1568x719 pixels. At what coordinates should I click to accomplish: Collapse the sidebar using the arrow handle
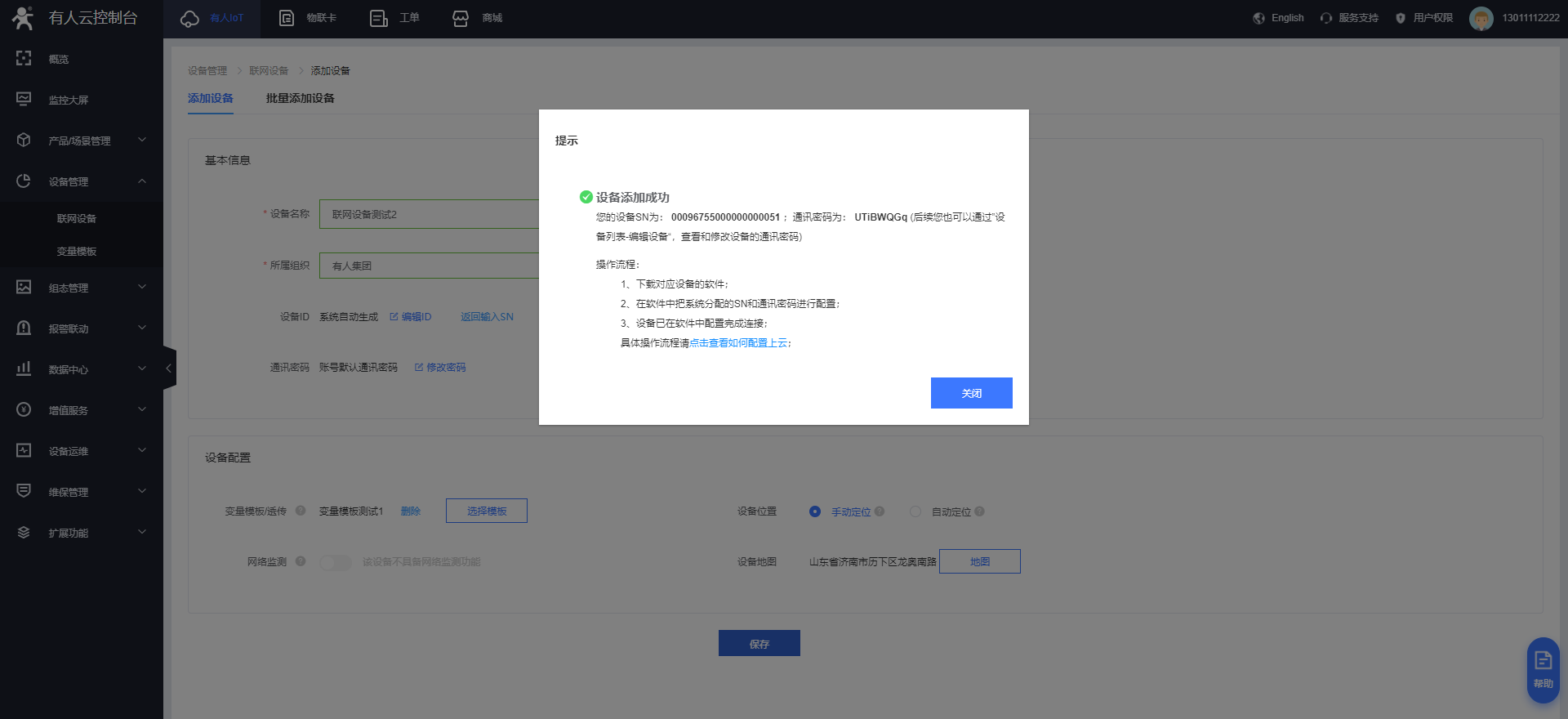(169, 368)
